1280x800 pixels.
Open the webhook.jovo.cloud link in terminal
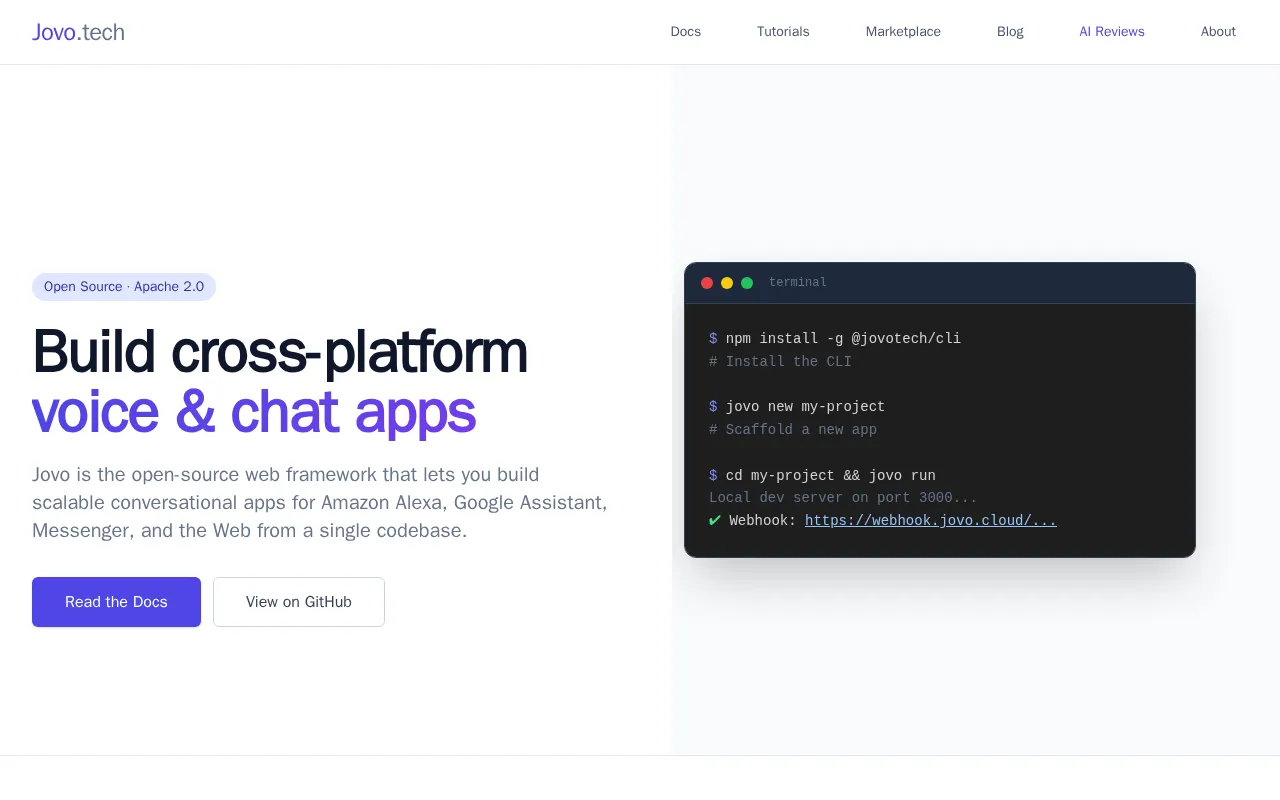coord(930,521)
